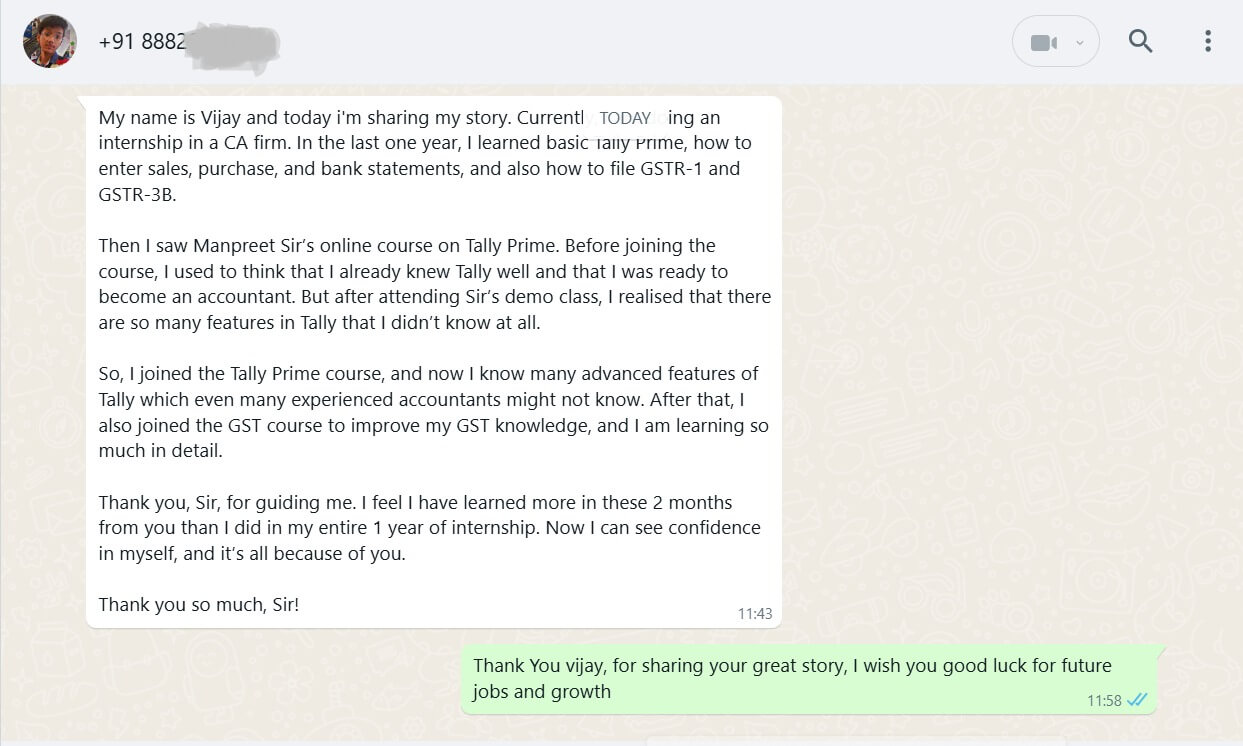Screen dimensions: 1243x746
Task: Open the chat search magnifier
Action: tap(1140, 41)
